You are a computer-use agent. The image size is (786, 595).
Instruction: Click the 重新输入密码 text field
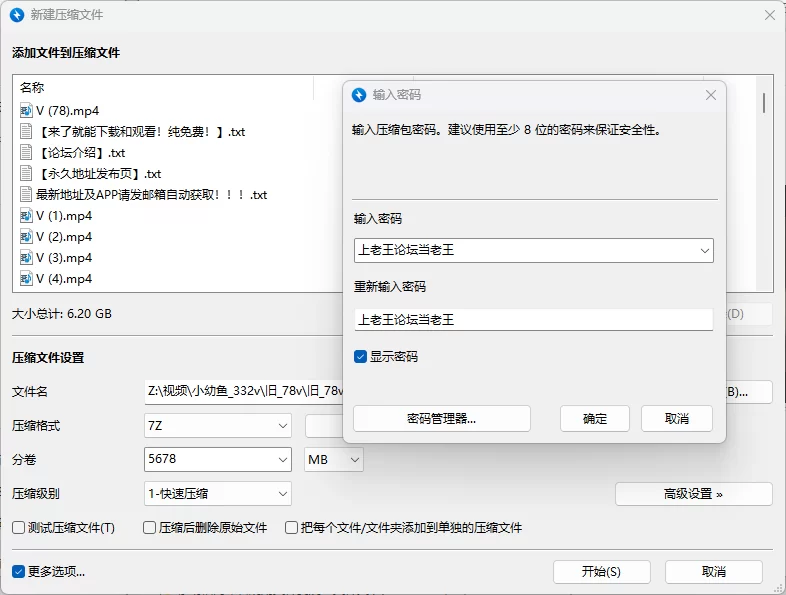click(533, 320)
